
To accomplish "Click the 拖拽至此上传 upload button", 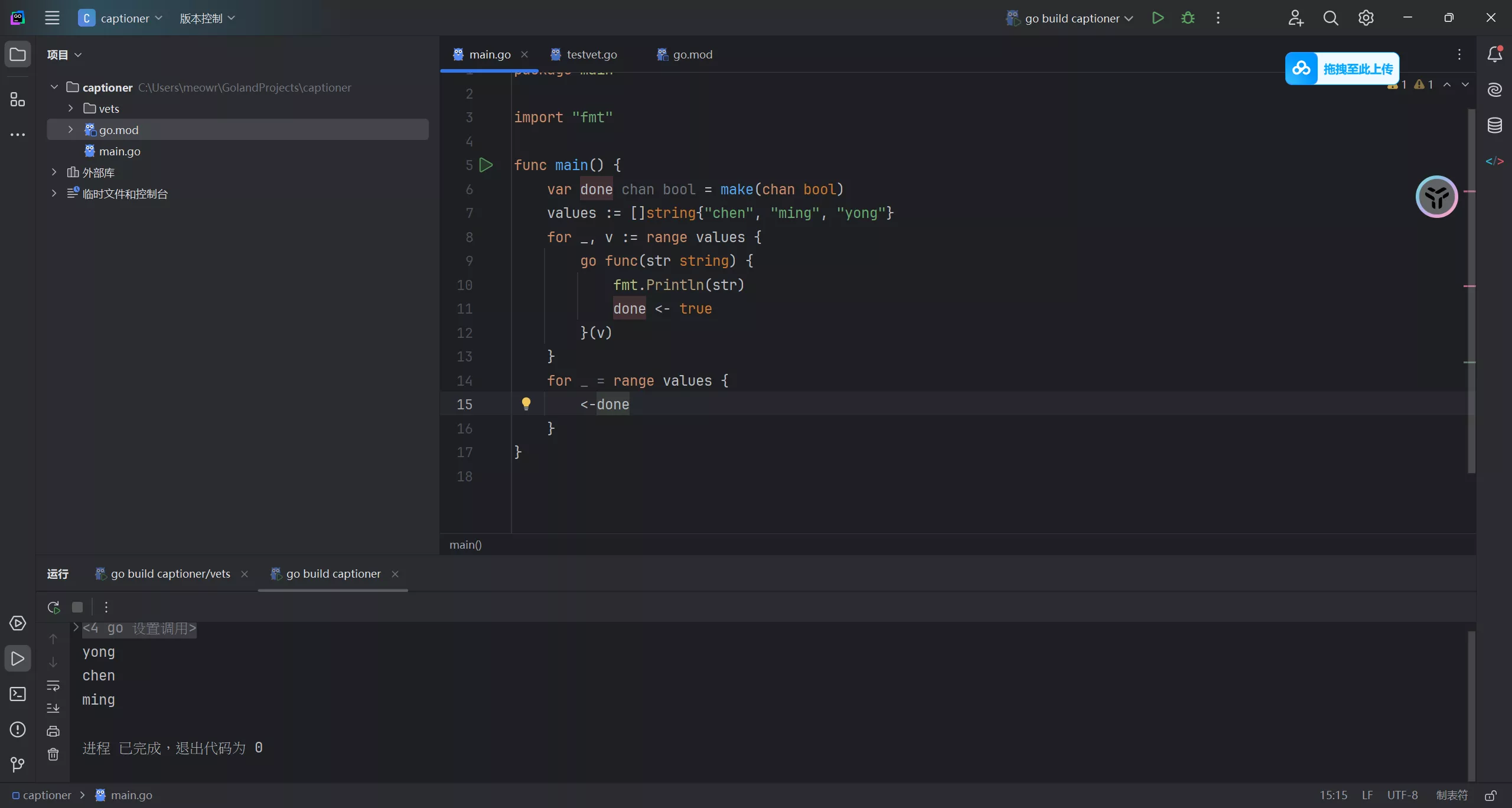I will coord(1342,69).
